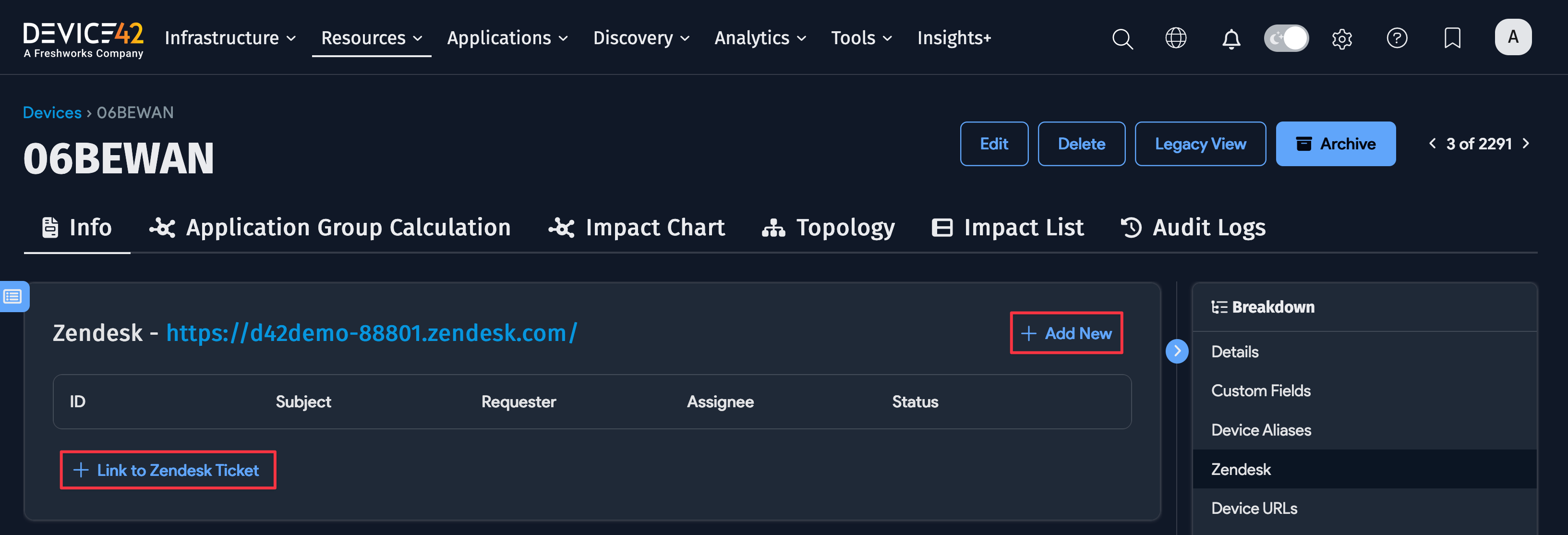
Task: Click the user avatar A
Action: pyautogui.click(x=1513, y=37)
